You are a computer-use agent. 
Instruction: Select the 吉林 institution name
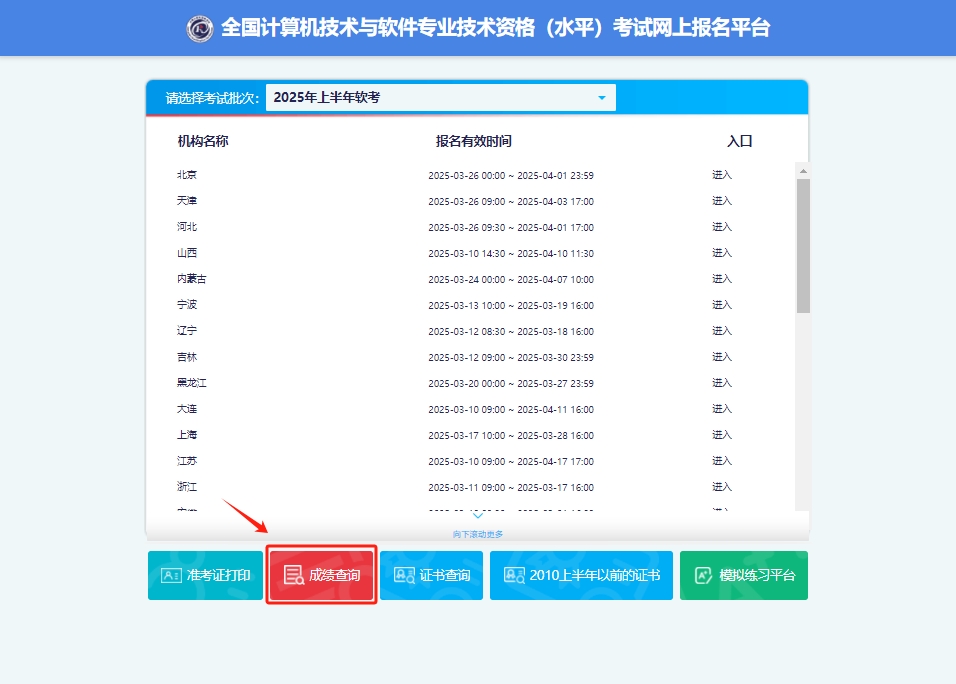[x=187, y=357]
